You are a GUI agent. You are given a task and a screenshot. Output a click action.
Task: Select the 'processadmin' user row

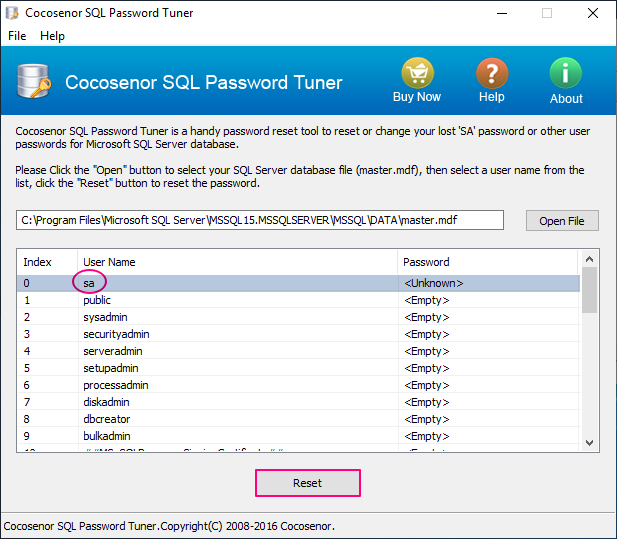(298, 385)
